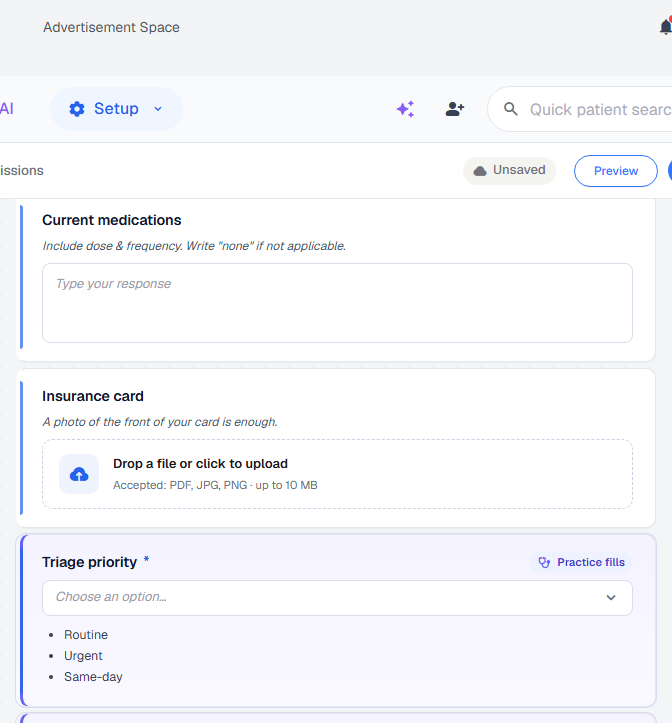The height and width of the screenshot is (723, 672).
Task: Open the notifications bell
Action: tap(665, 27)
